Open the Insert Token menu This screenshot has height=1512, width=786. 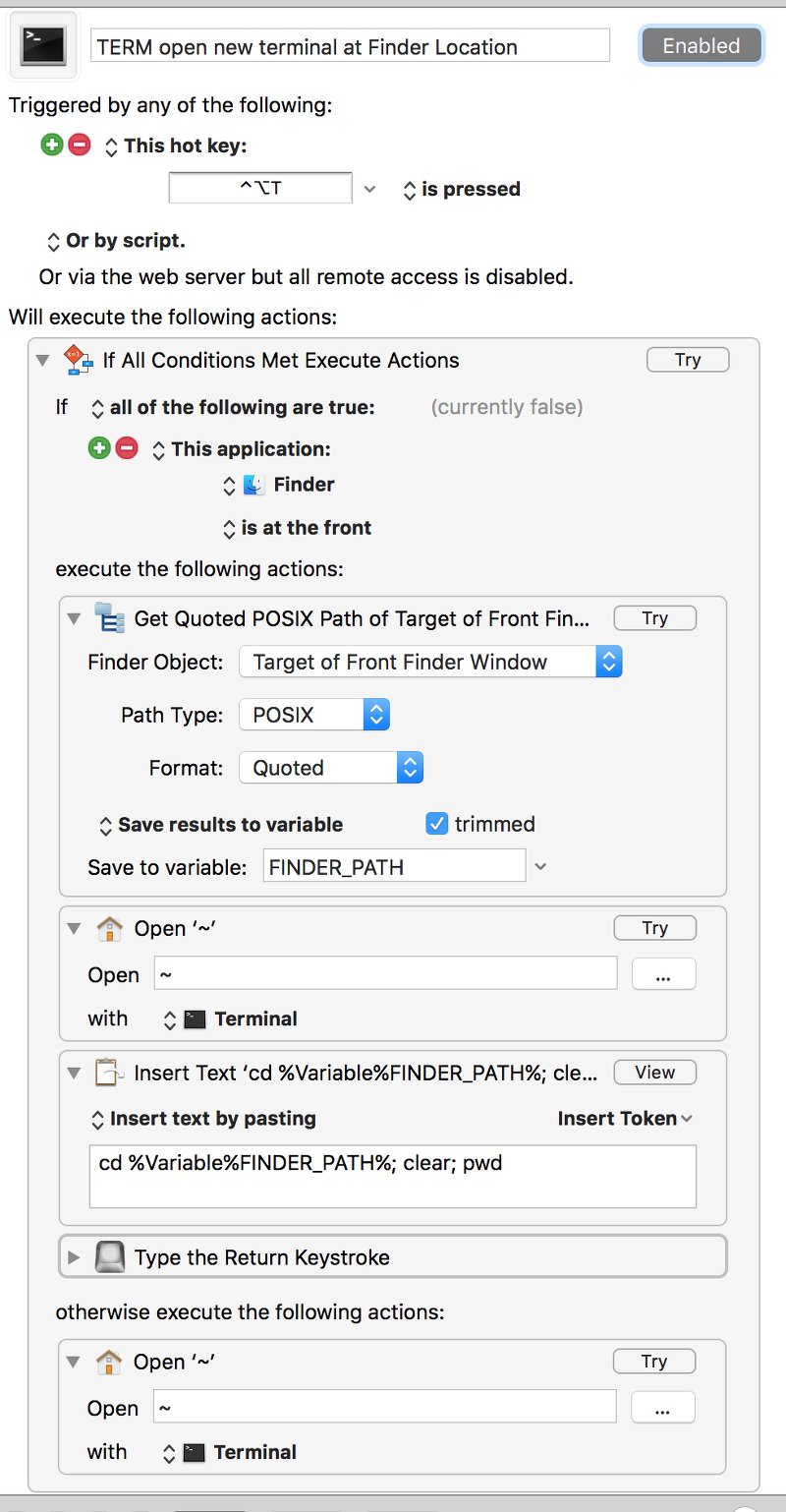[x=623, y=1119]
